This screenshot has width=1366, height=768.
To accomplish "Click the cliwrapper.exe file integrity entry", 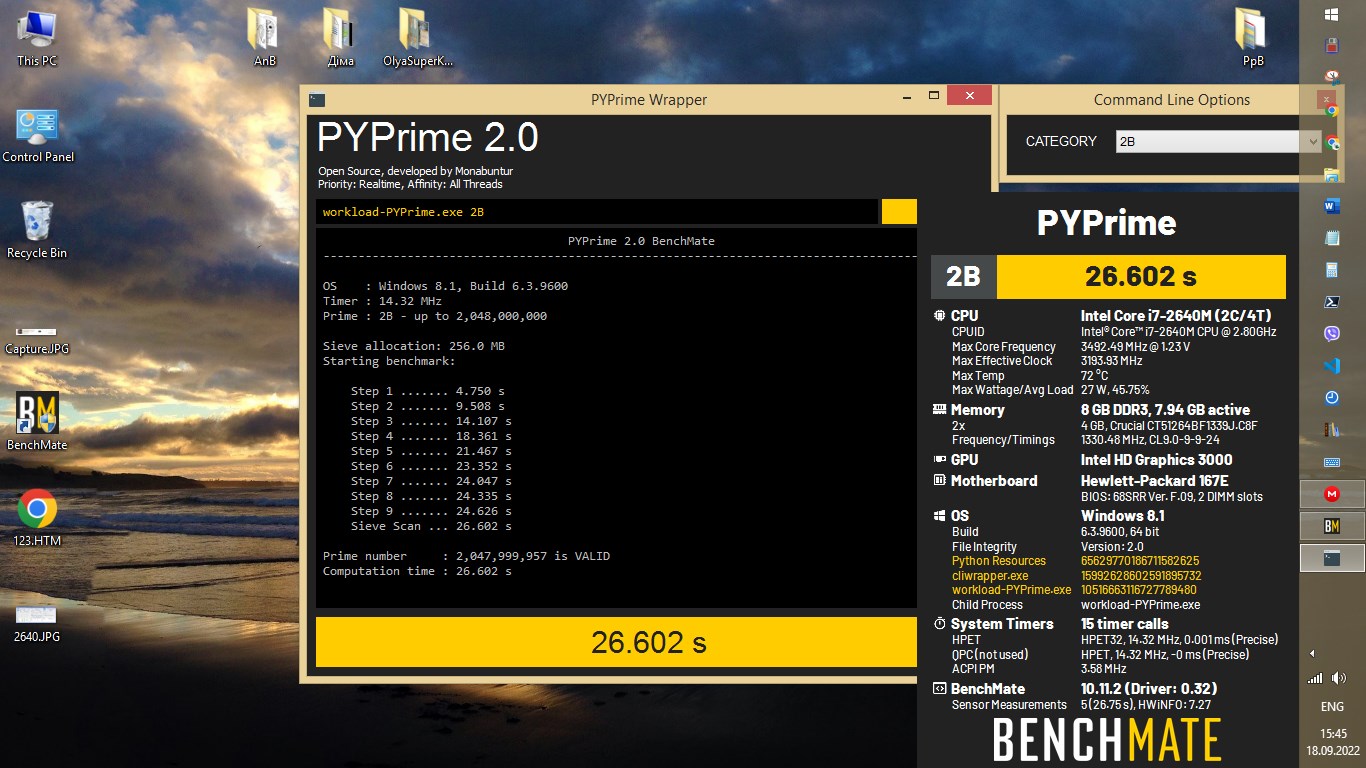I will (1076, 576).
